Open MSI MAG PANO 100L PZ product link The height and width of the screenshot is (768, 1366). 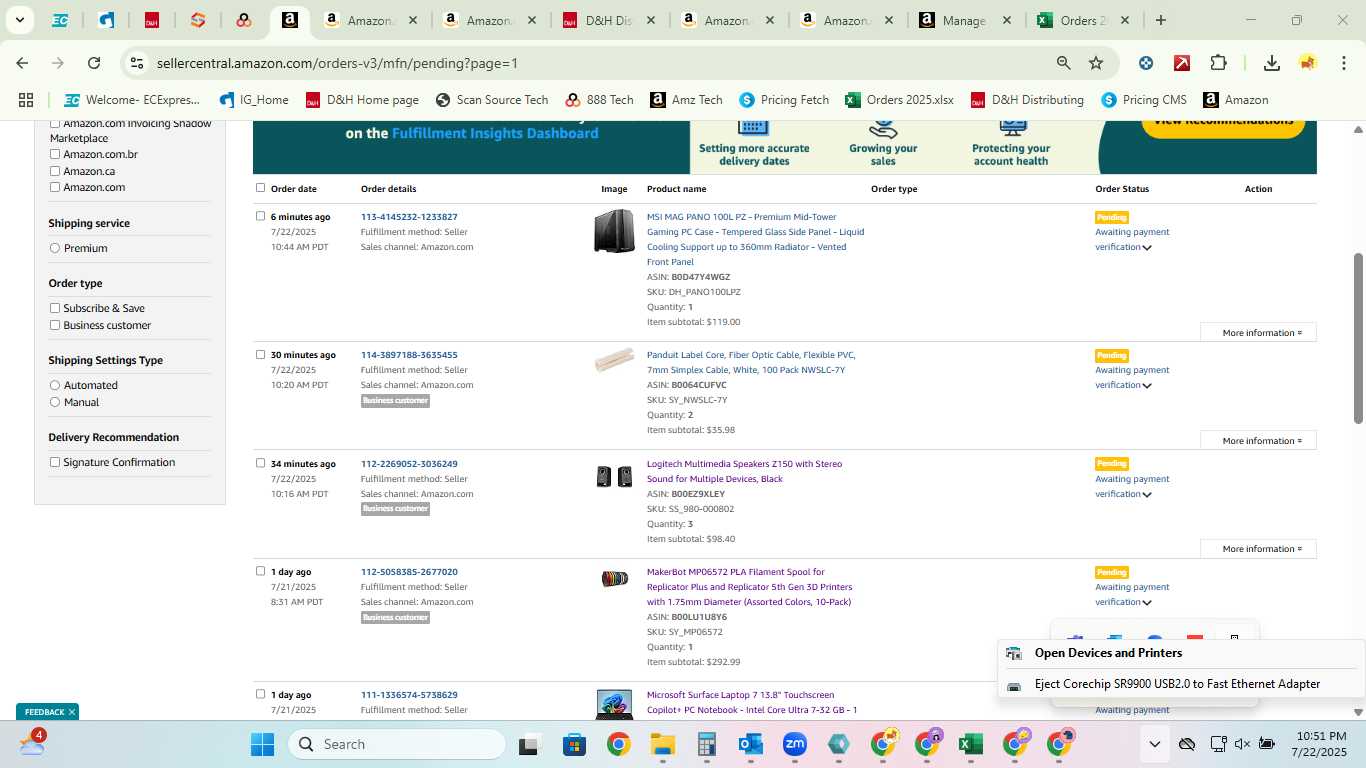pos(755,239)
